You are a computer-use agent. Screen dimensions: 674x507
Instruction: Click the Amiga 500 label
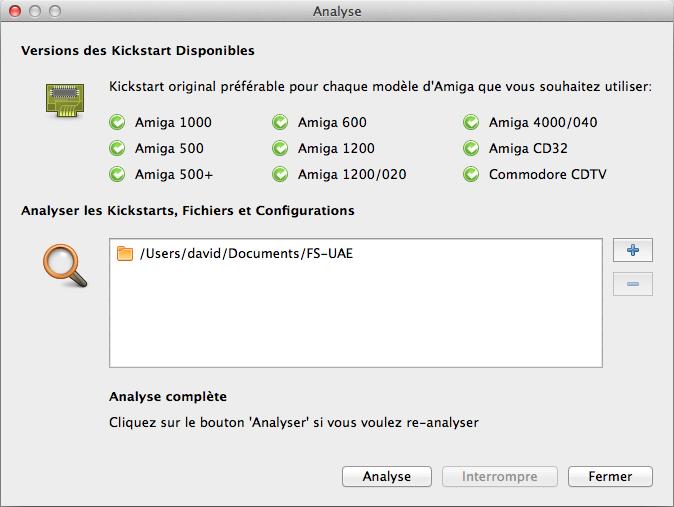[x=169, y=148]
